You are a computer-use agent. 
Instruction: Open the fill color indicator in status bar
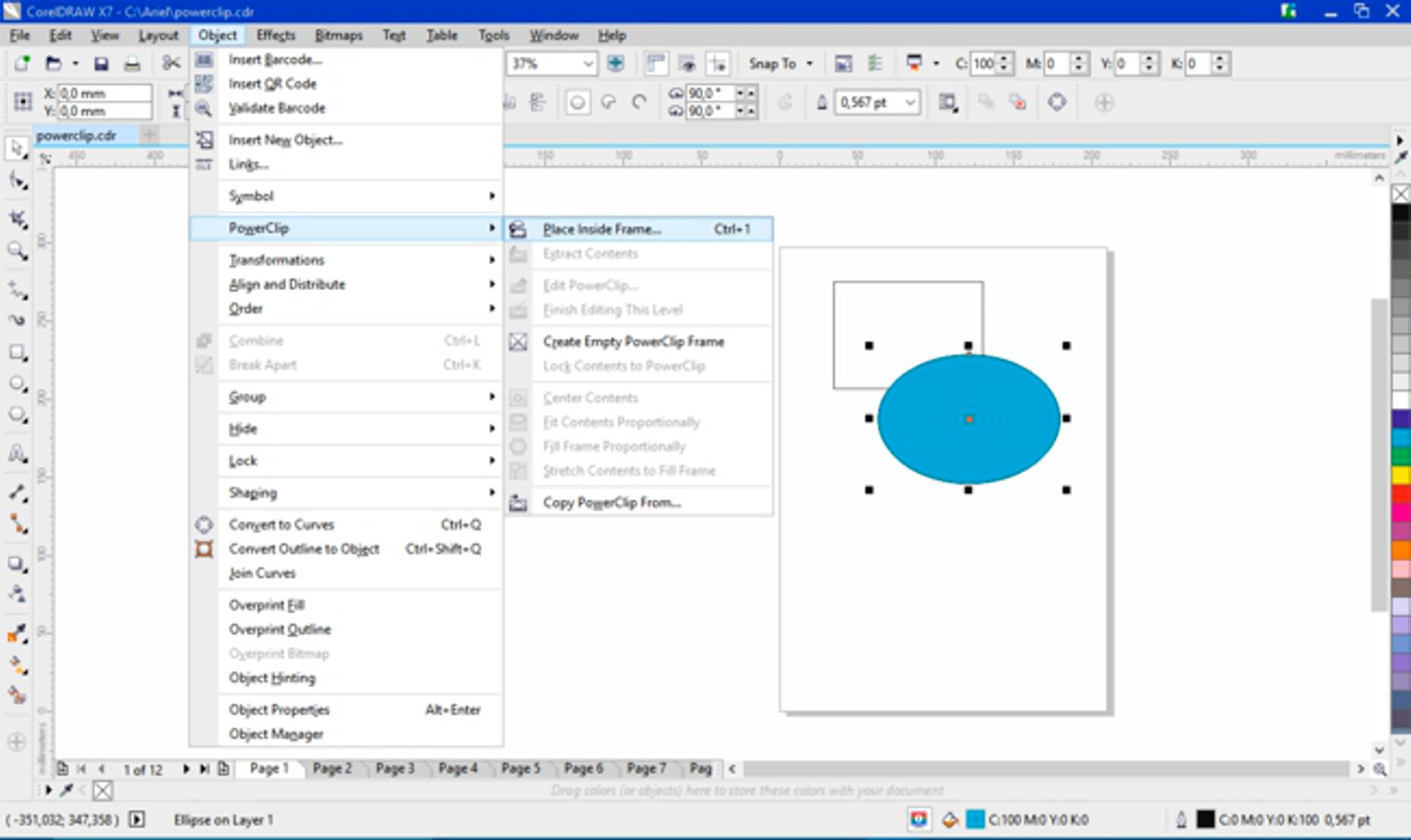(x=975, y=820)
